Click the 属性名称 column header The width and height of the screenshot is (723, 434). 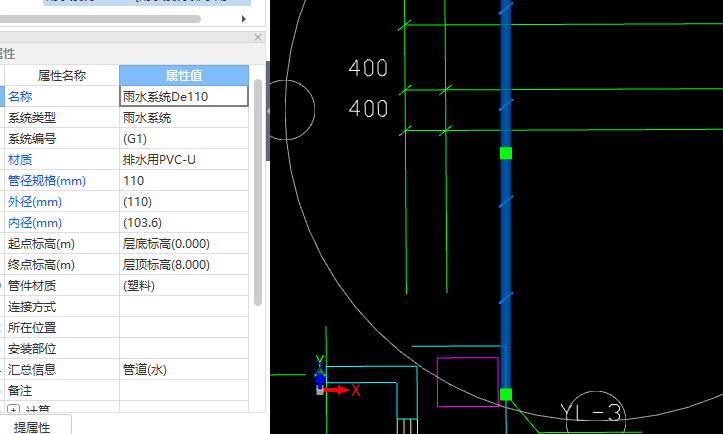point(62,75)
